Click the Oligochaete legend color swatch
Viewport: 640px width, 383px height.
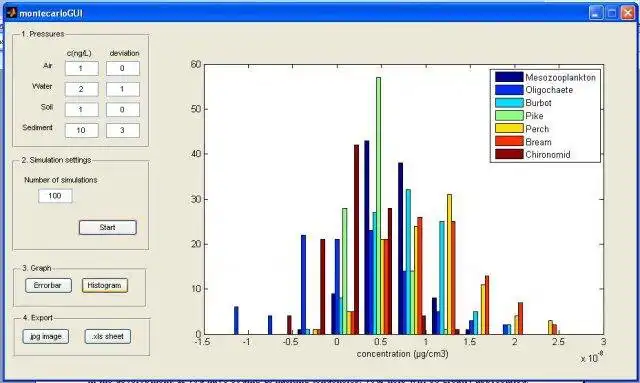[x=509, y=90]
